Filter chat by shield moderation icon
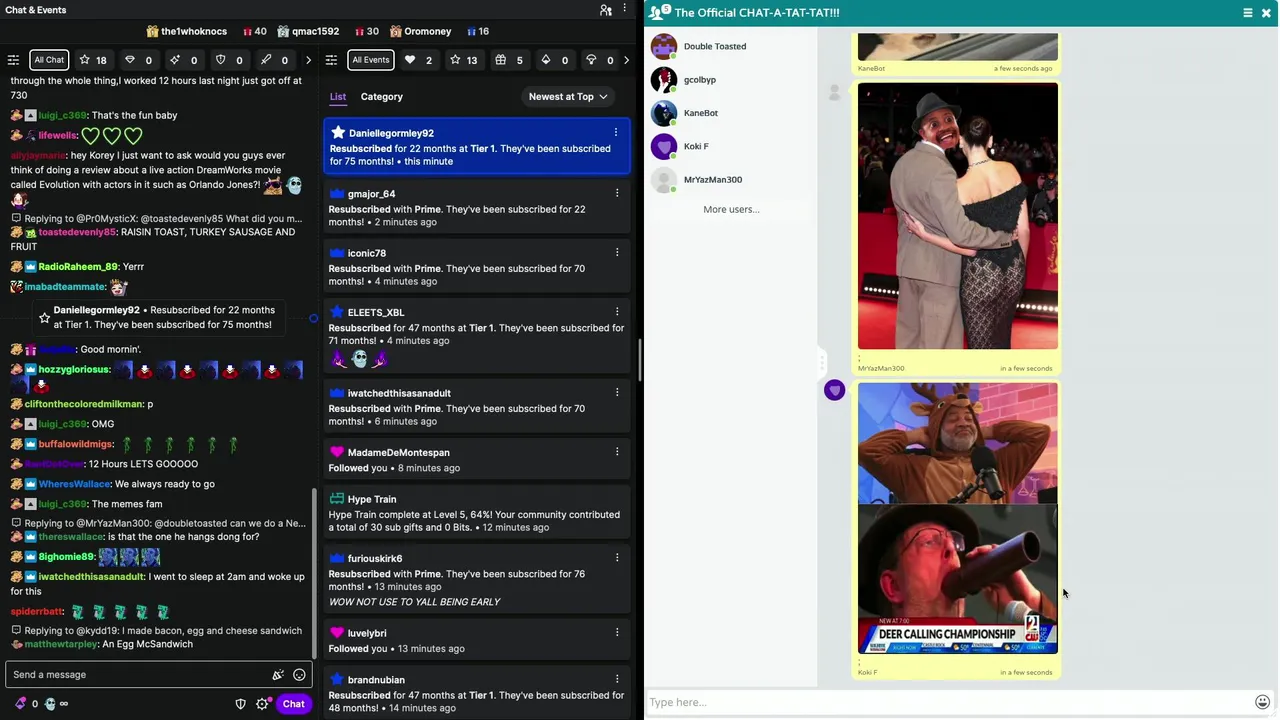This screenshot has width=1280, height=720. 229,60
